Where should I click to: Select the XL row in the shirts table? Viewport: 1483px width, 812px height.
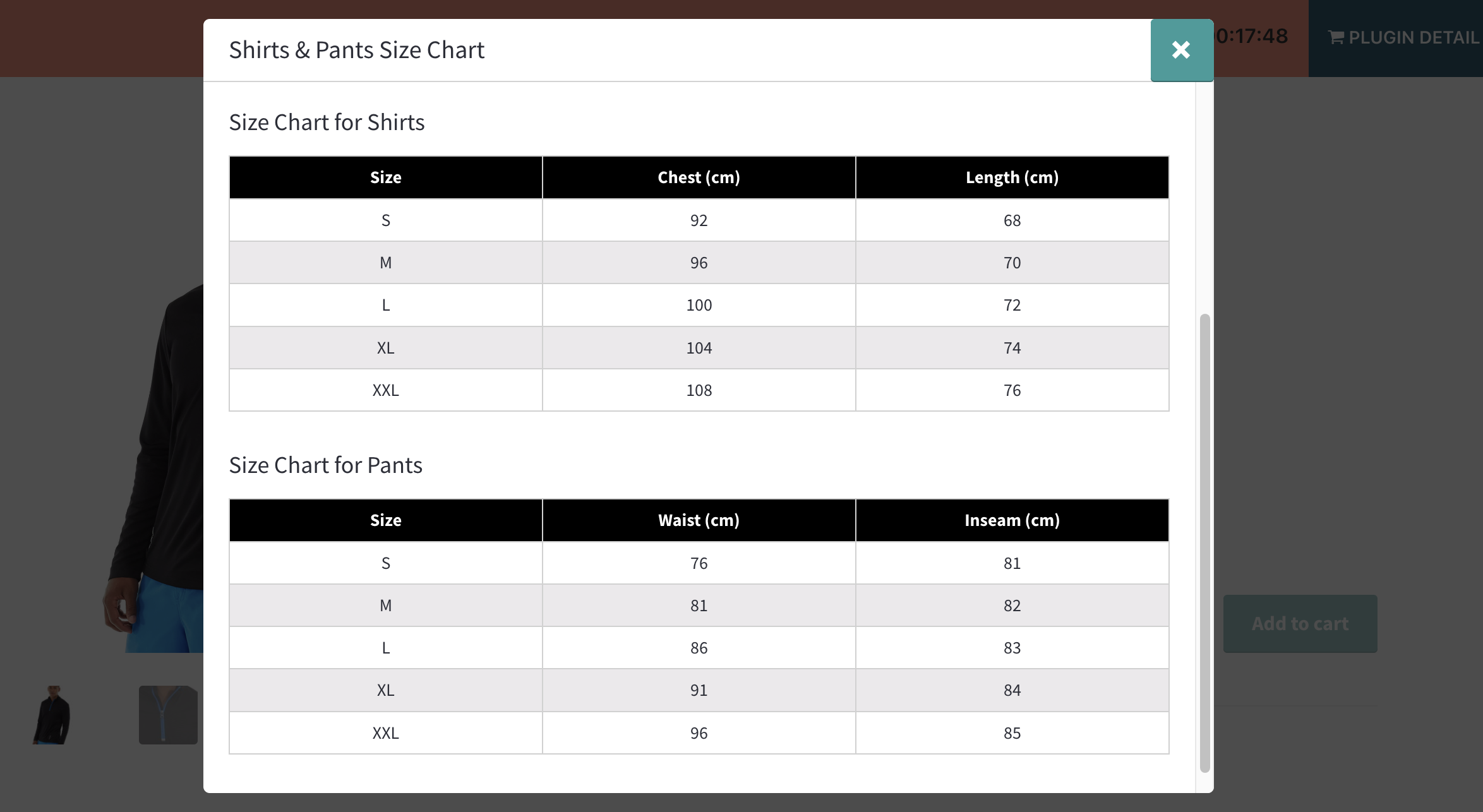click(x=385, y=347)
